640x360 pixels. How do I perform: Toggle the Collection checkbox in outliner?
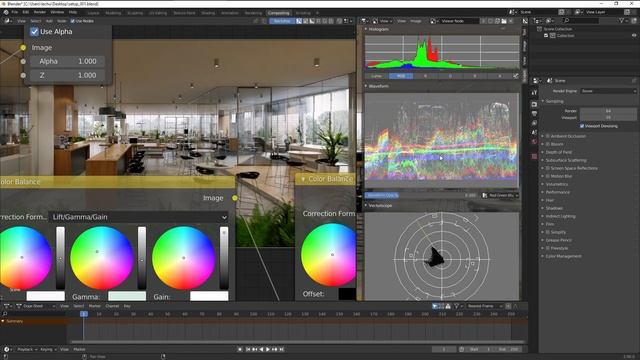tap(546, 36)
